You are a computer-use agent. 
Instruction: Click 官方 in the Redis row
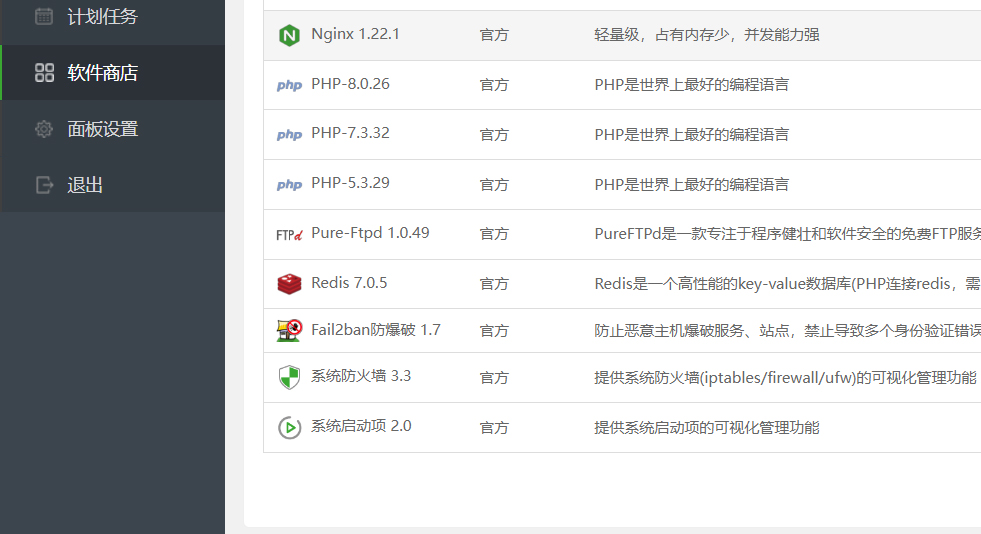click(494, 284)
